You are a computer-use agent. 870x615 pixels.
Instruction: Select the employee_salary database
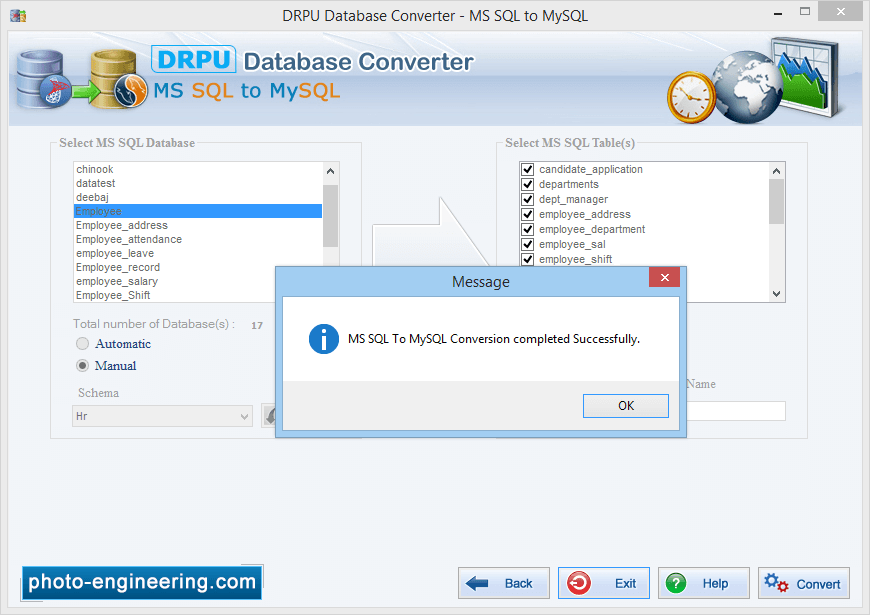(x=175, y=281)
